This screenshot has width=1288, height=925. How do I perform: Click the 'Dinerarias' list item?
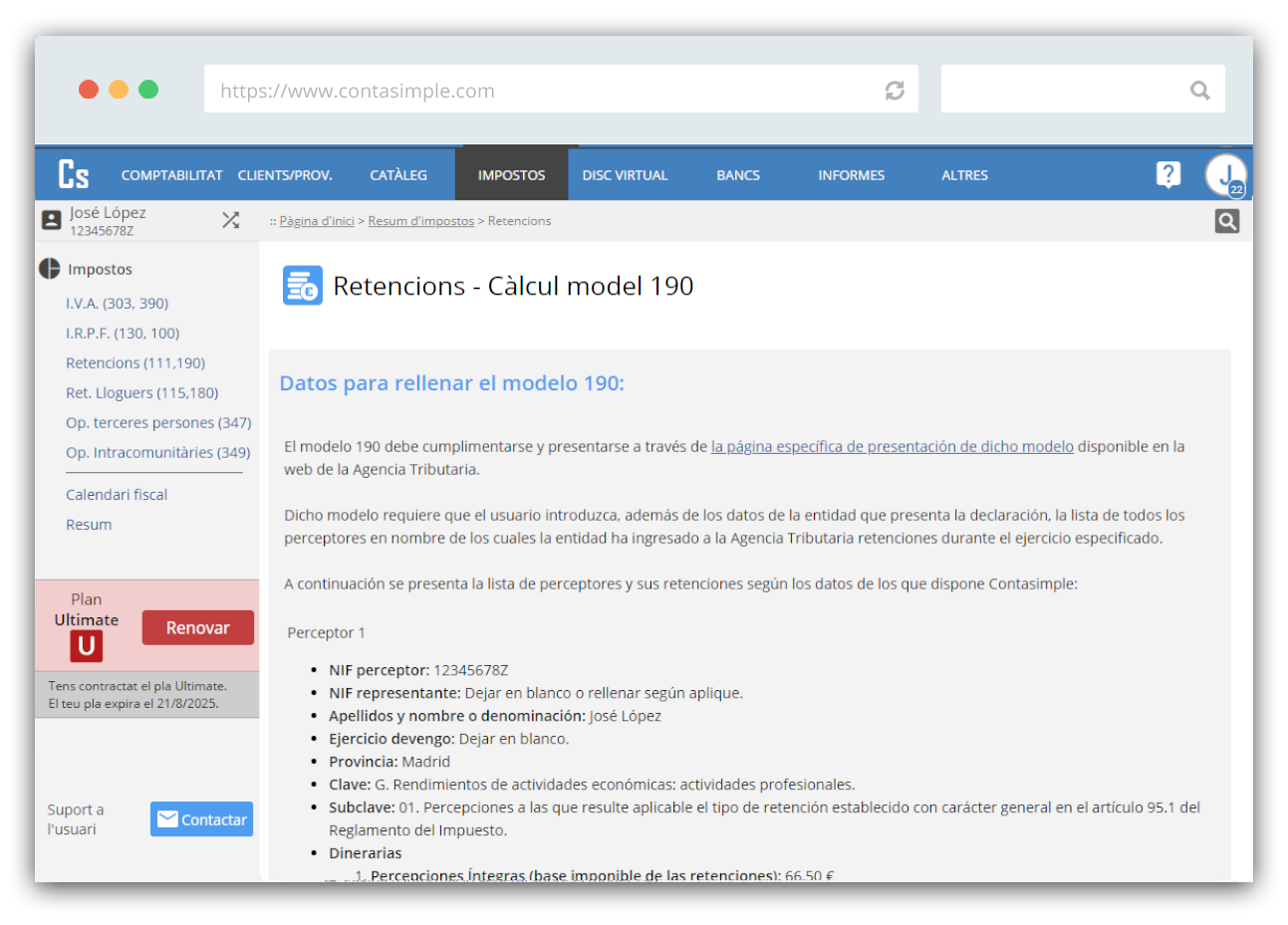(366, 853)
